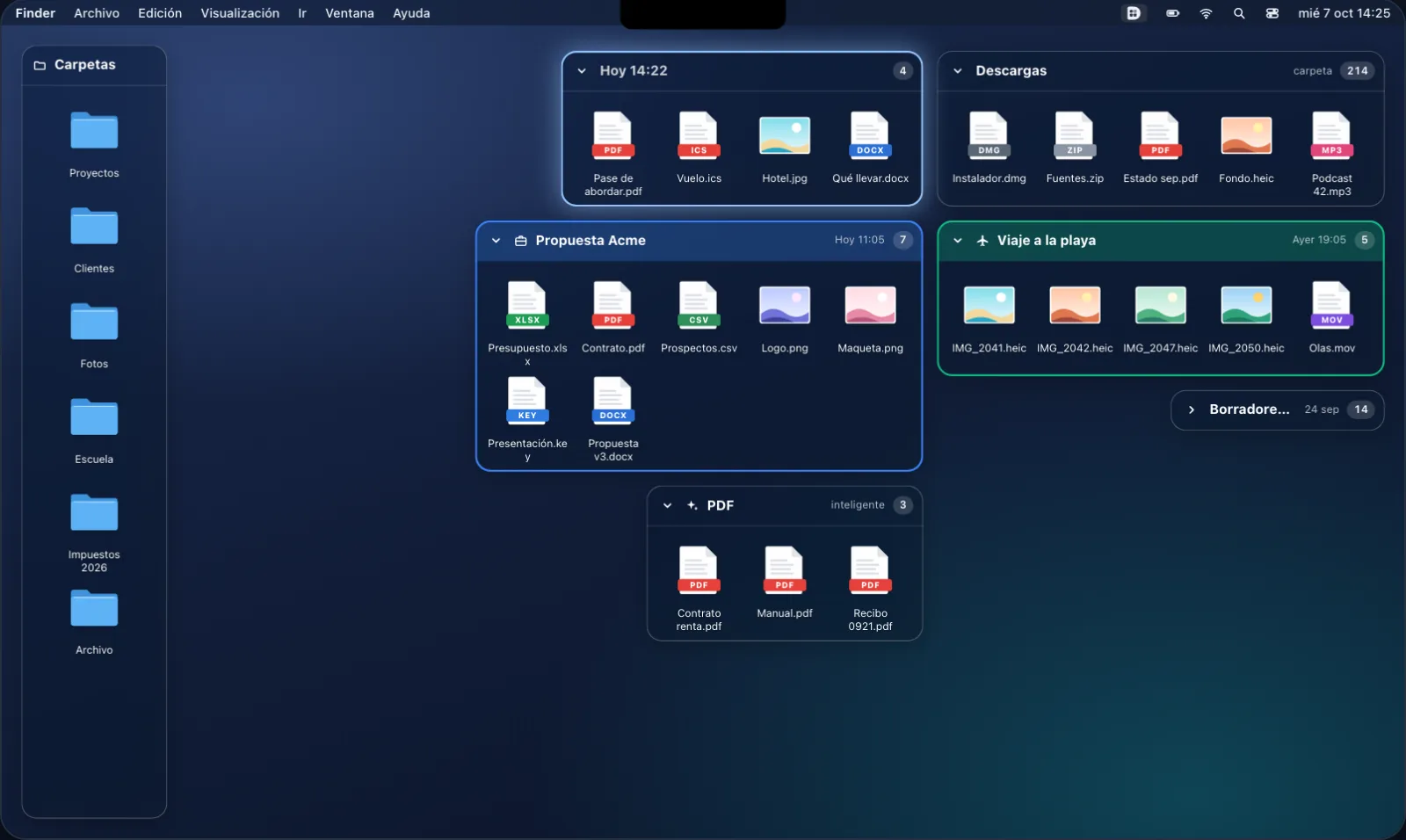Screen dimensions: 1406x840
Task: Select the Fondo.heic image
Action: coord(1246,148)
